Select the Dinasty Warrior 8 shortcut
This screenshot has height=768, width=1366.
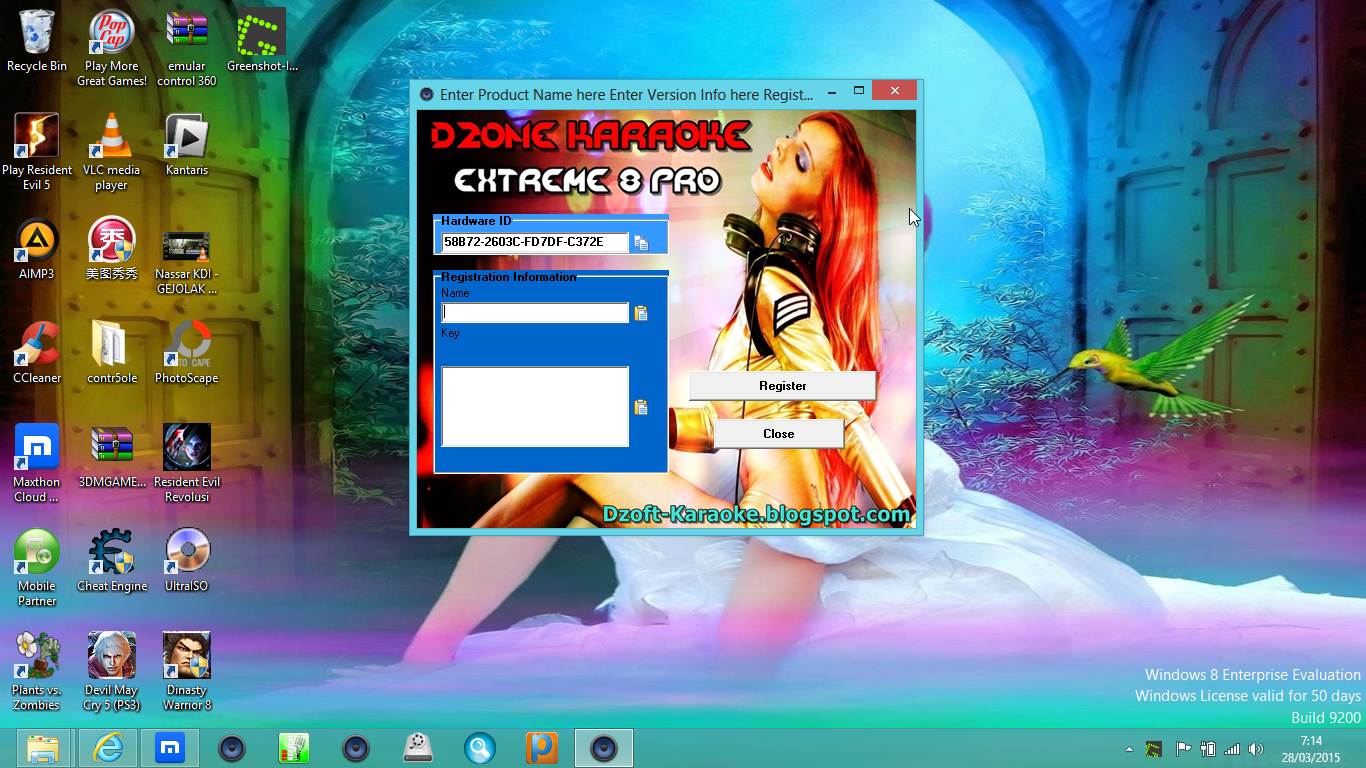[187, 672]
